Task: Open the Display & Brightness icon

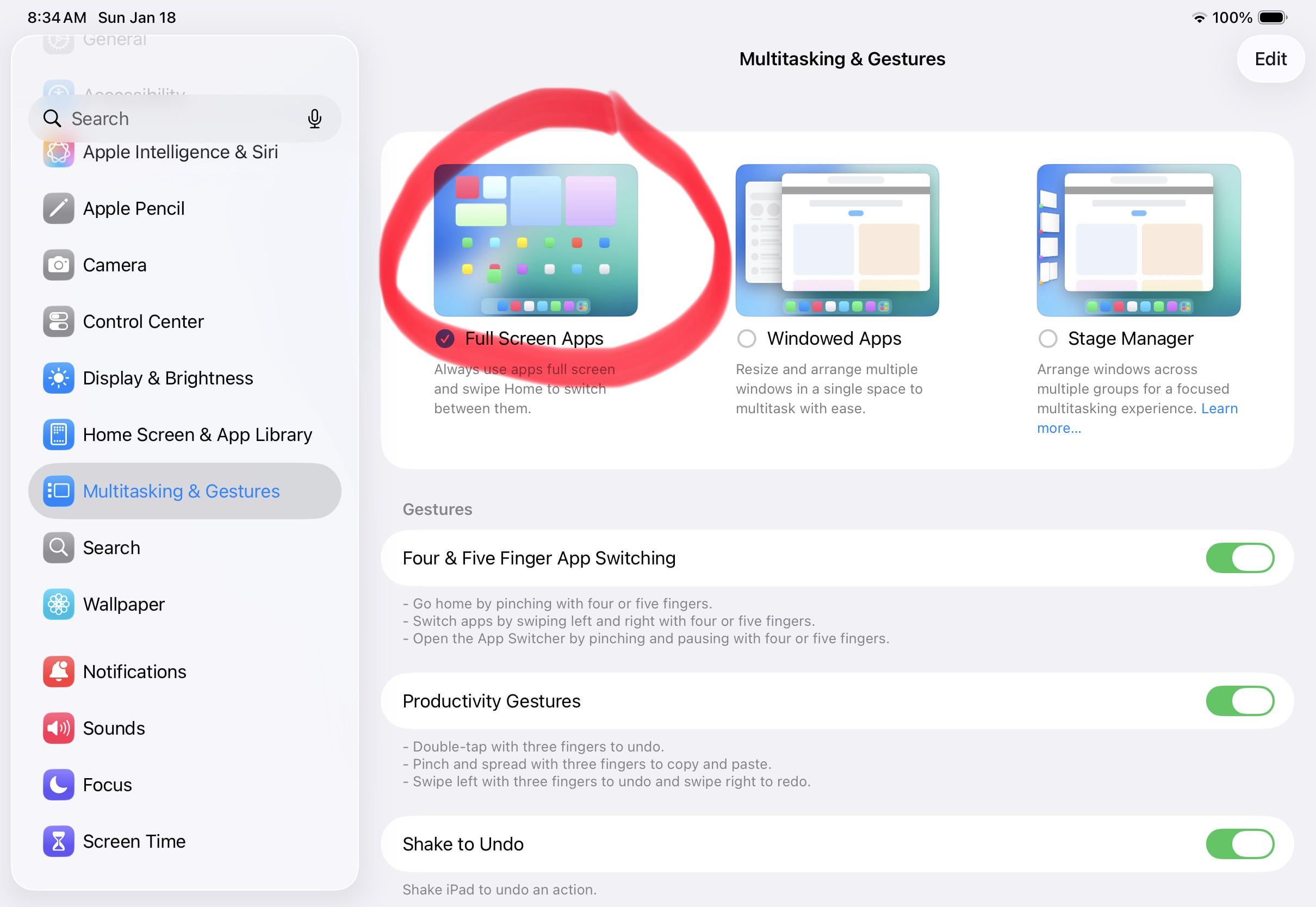Action: click(59, 378)
